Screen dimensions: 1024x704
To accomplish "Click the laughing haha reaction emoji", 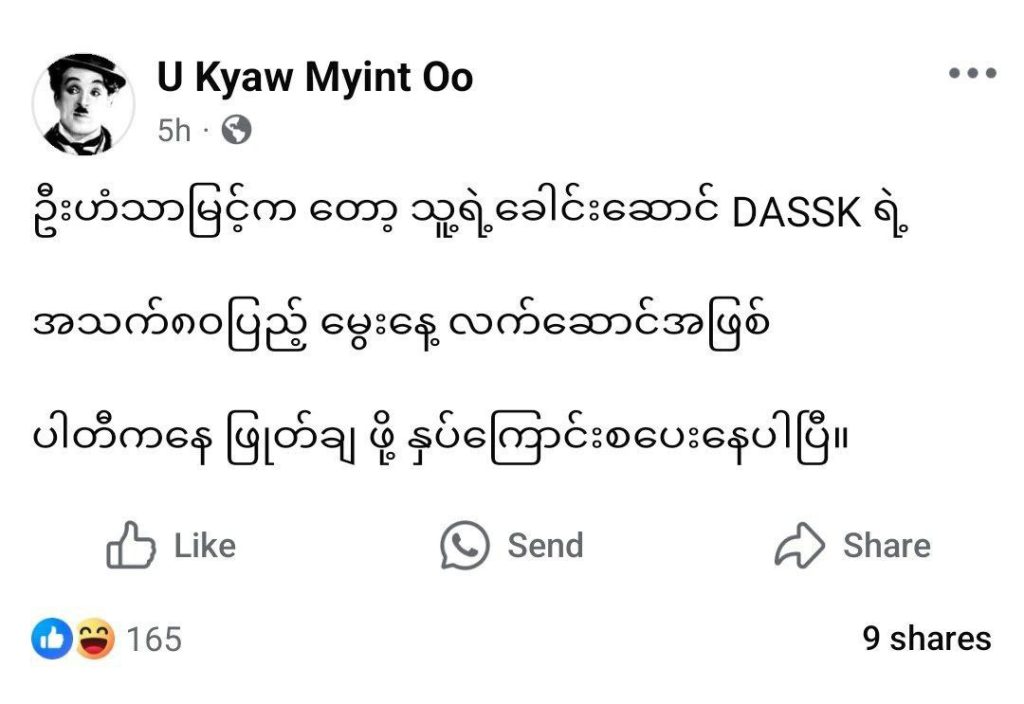I will coord(94,639).
